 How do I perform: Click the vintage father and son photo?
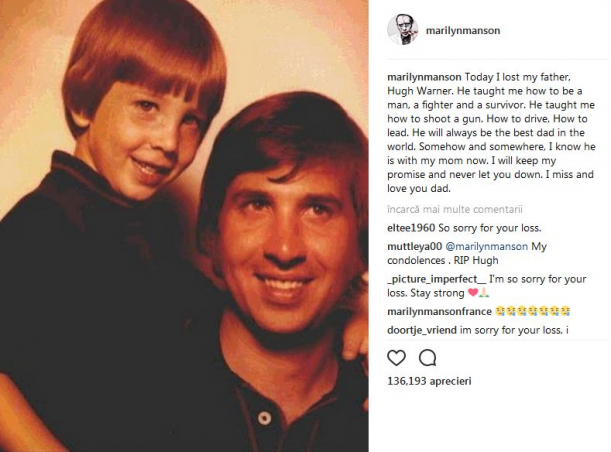184,226
